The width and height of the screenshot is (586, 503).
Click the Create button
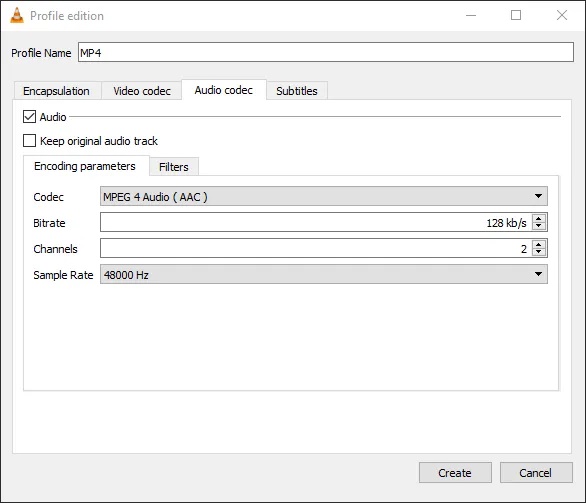tap(455, 473)
